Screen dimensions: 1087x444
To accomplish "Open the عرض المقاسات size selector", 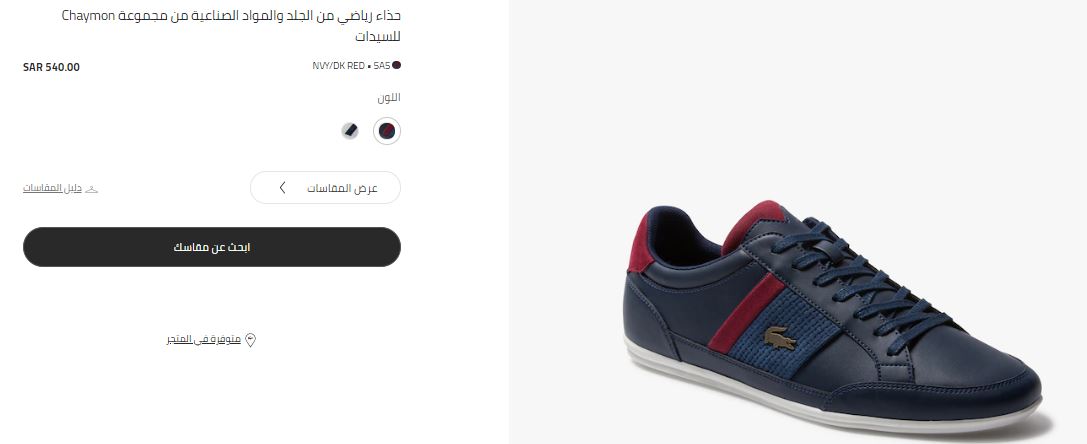I will 325,188.
